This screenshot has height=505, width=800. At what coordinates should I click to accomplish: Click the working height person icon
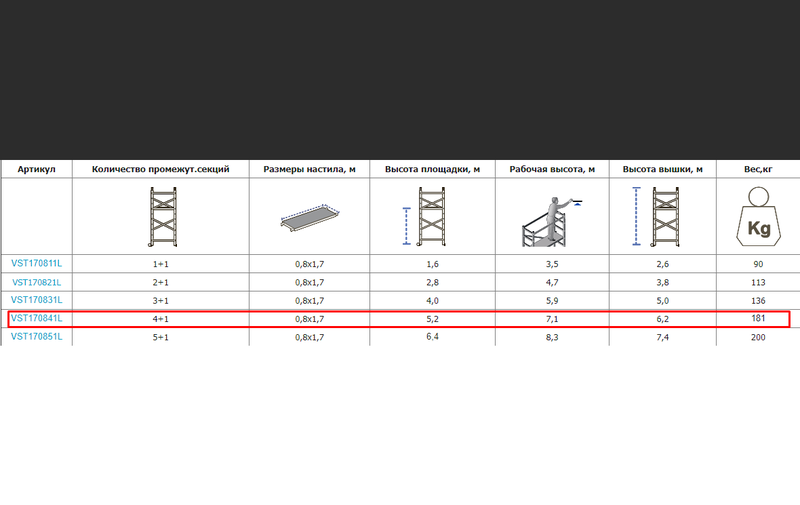click(x=551, y=221)
